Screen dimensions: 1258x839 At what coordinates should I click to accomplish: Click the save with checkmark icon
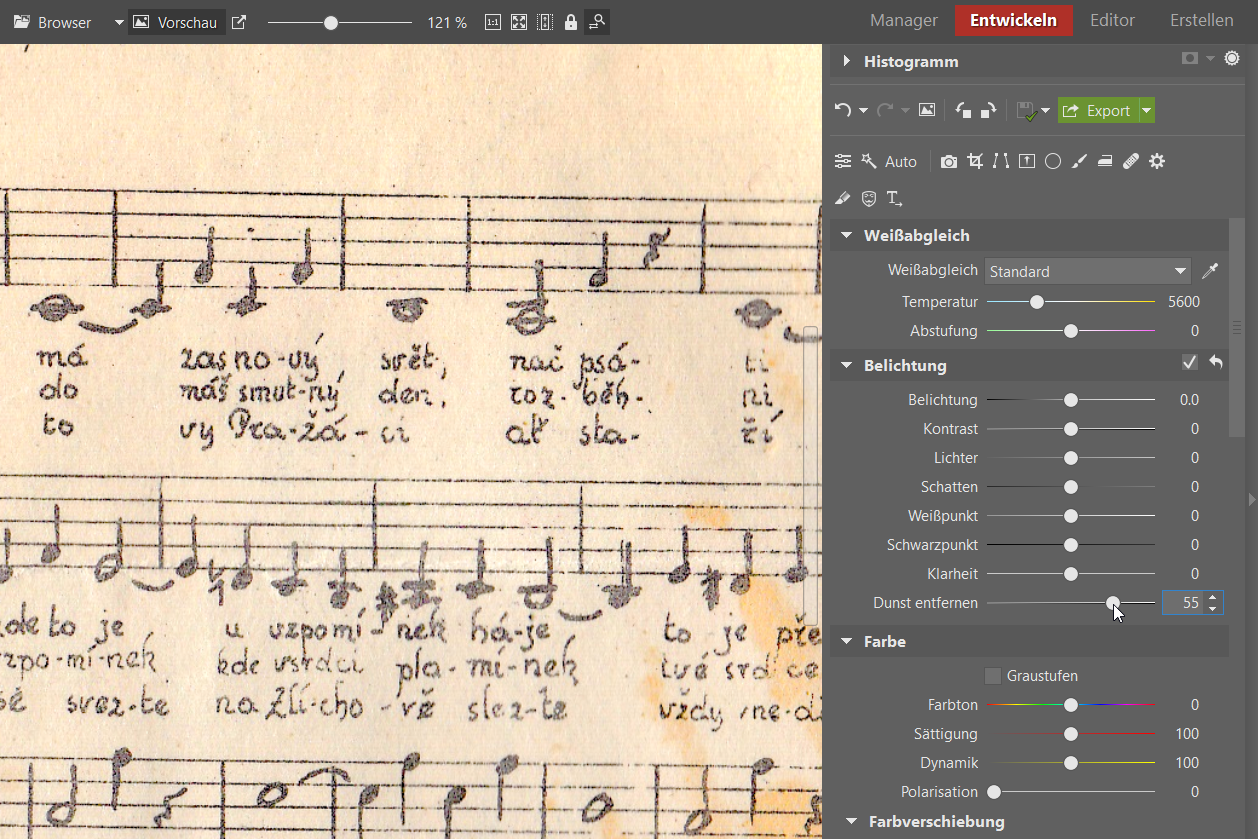coord(1025,110)
